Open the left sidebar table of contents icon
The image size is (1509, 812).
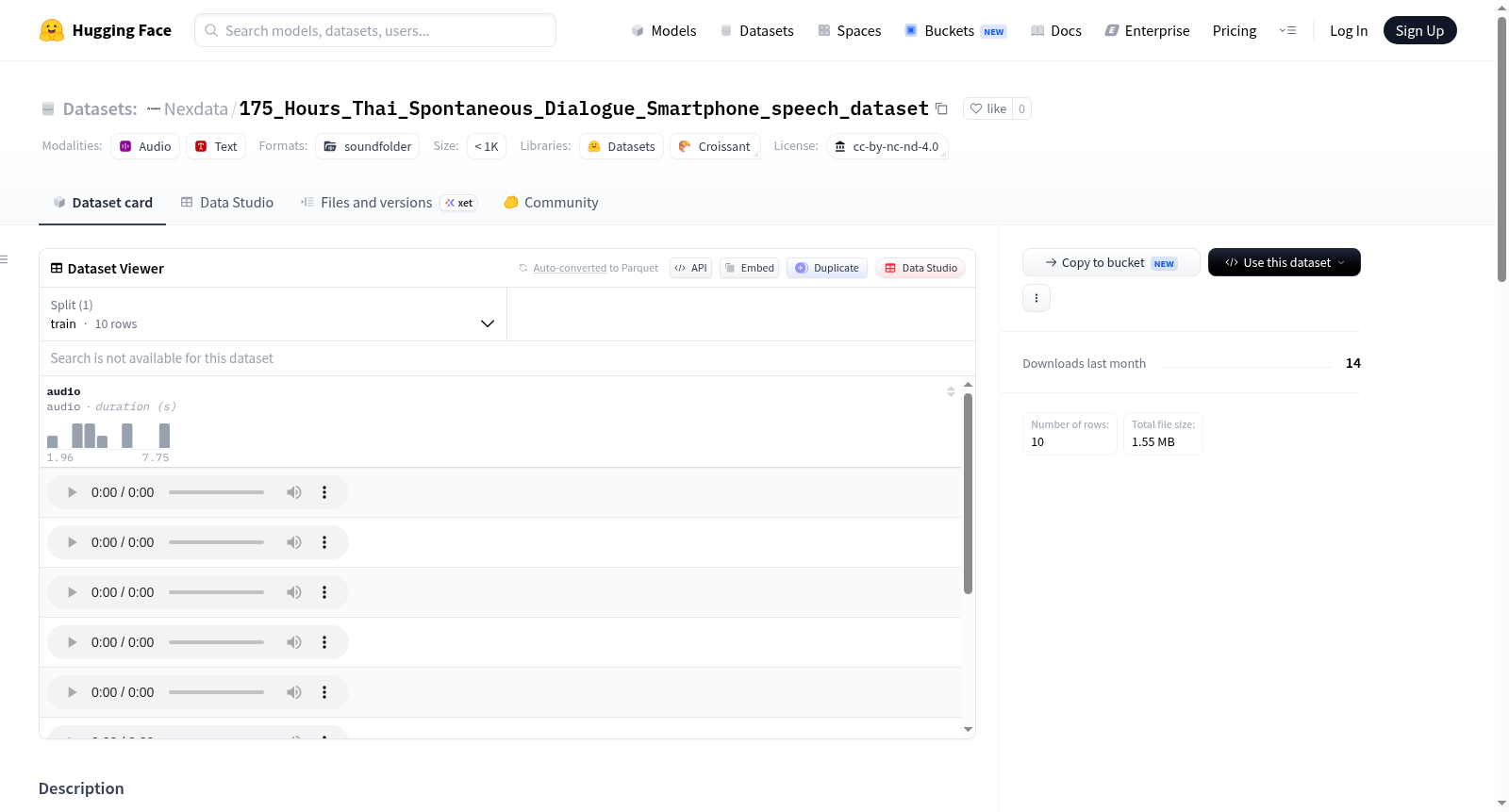[x=4, y=259]
